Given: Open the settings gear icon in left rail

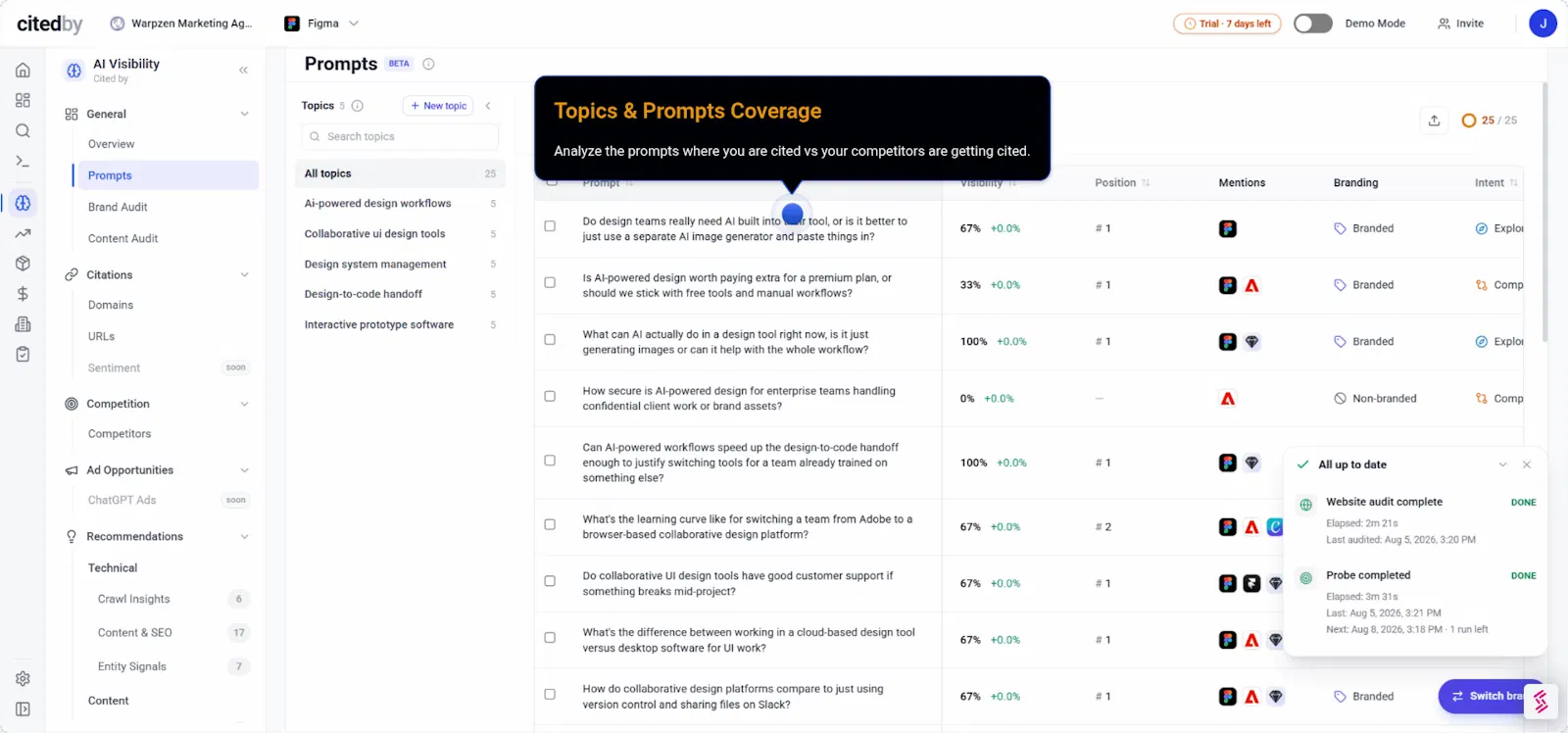Looking at the screenshot, I should [x=23, y=678].
